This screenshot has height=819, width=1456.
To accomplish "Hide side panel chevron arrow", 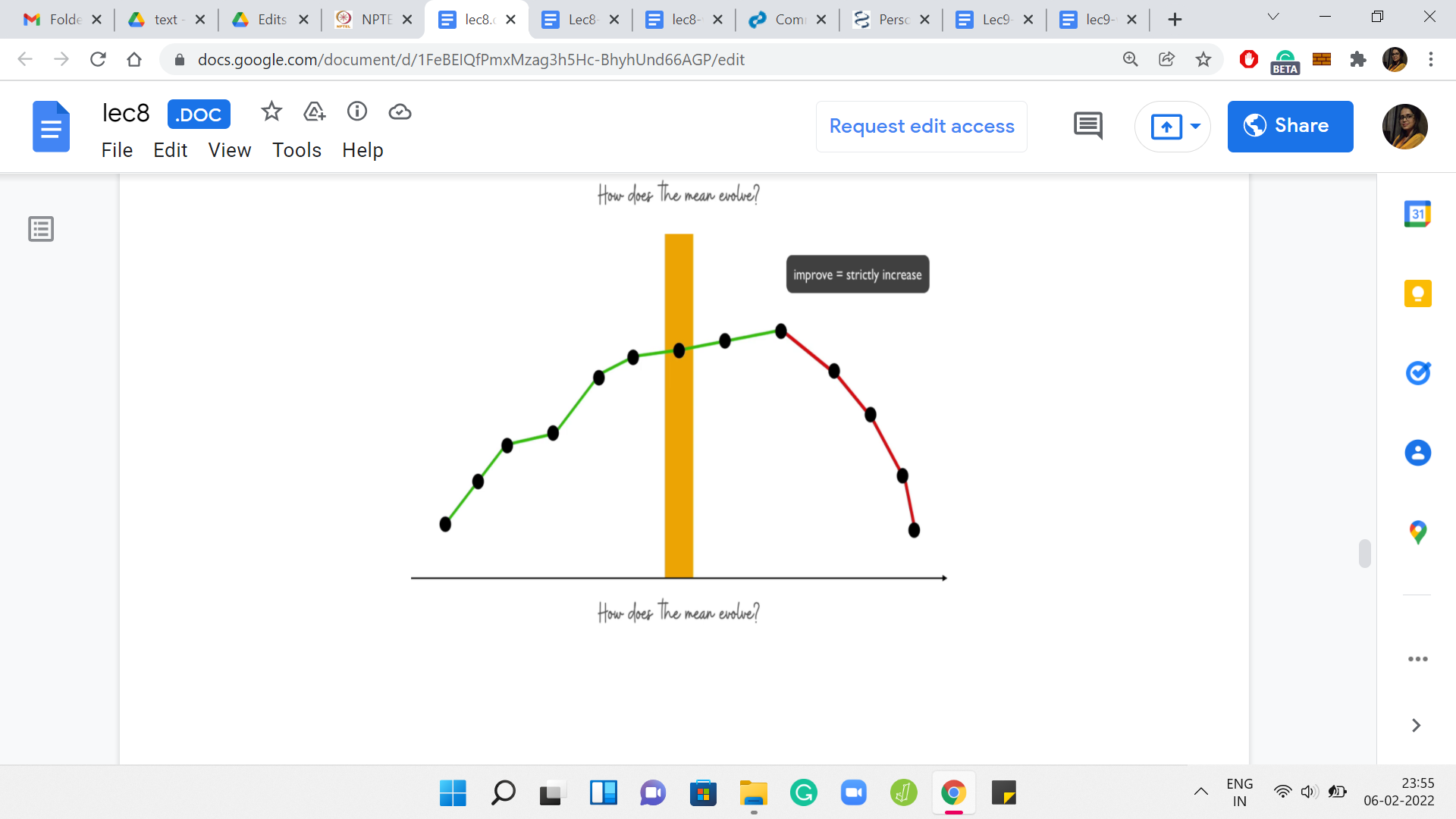I will [x=1416, y=726].
